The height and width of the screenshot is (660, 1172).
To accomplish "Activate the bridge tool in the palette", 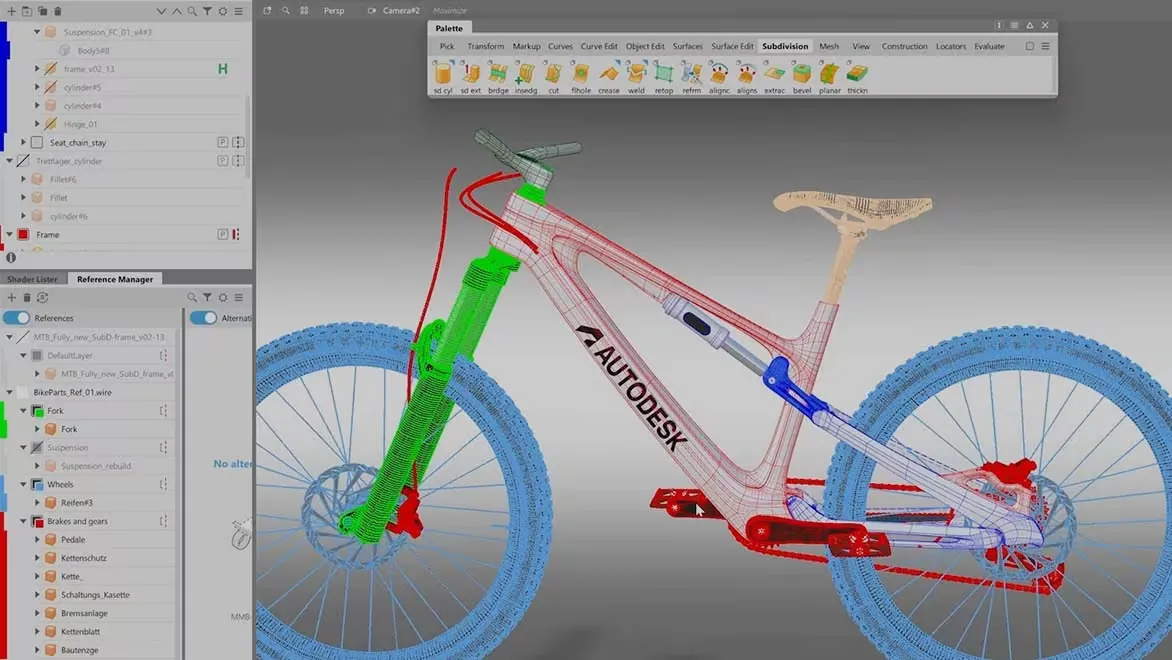I will [497, 74].
